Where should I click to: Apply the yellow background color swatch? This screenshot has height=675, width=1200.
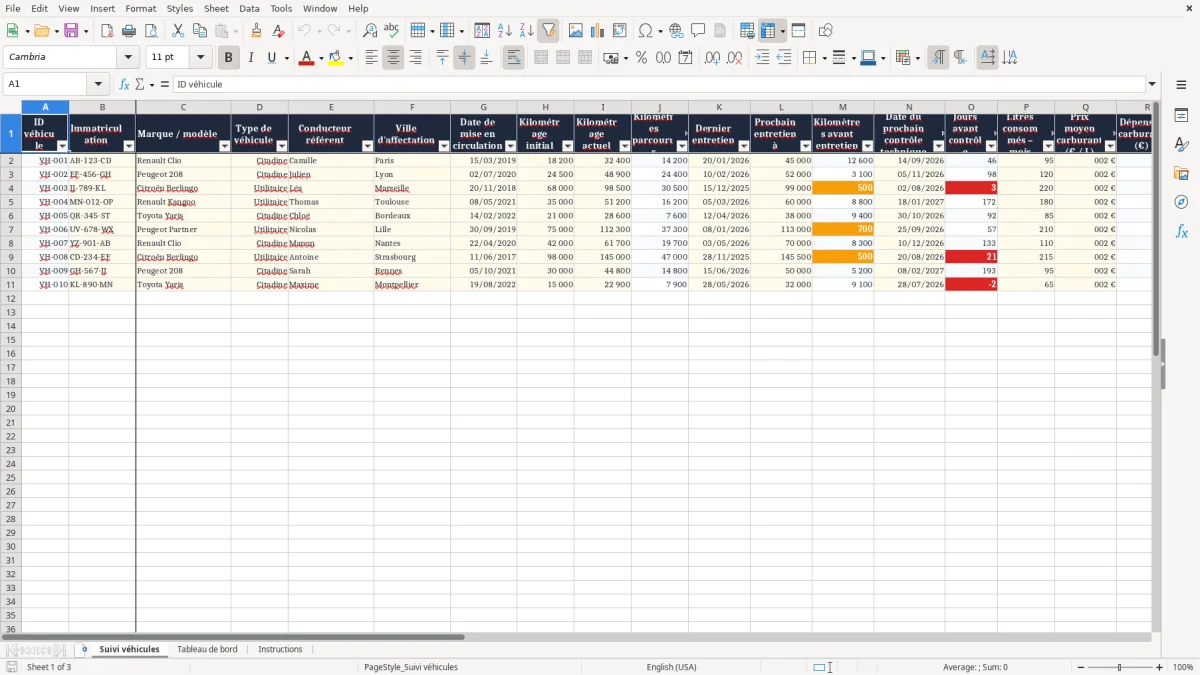click(335, 57)
